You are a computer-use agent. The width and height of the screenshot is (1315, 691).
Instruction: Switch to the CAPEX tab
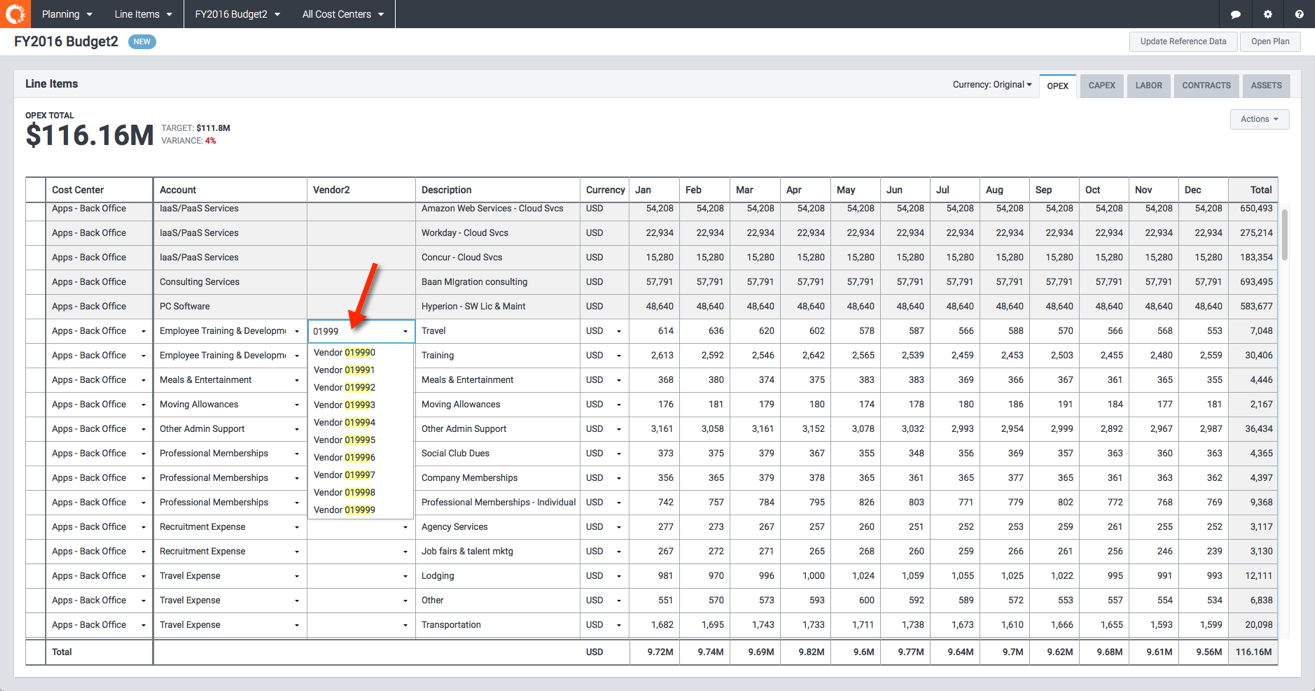pyautogui.click(x=1101, y=86)
